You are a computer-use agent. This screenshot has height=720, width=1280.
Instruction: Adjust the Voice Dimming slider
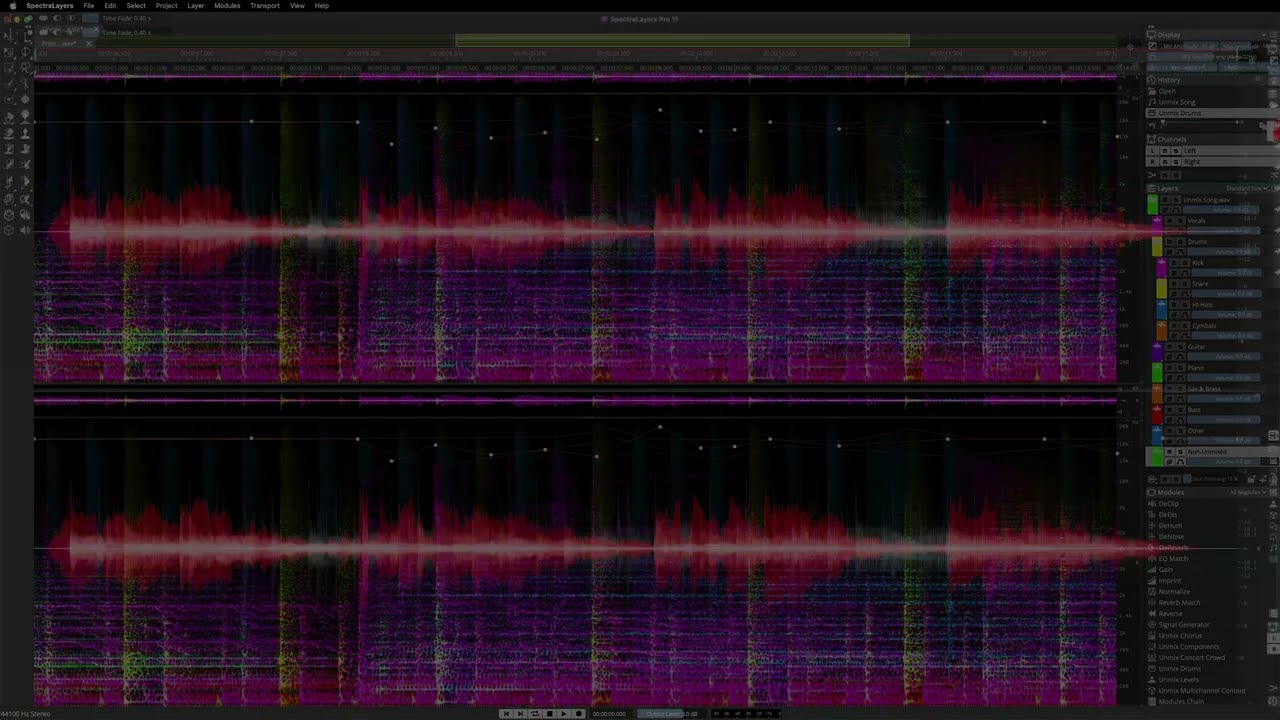point(1214,479)
